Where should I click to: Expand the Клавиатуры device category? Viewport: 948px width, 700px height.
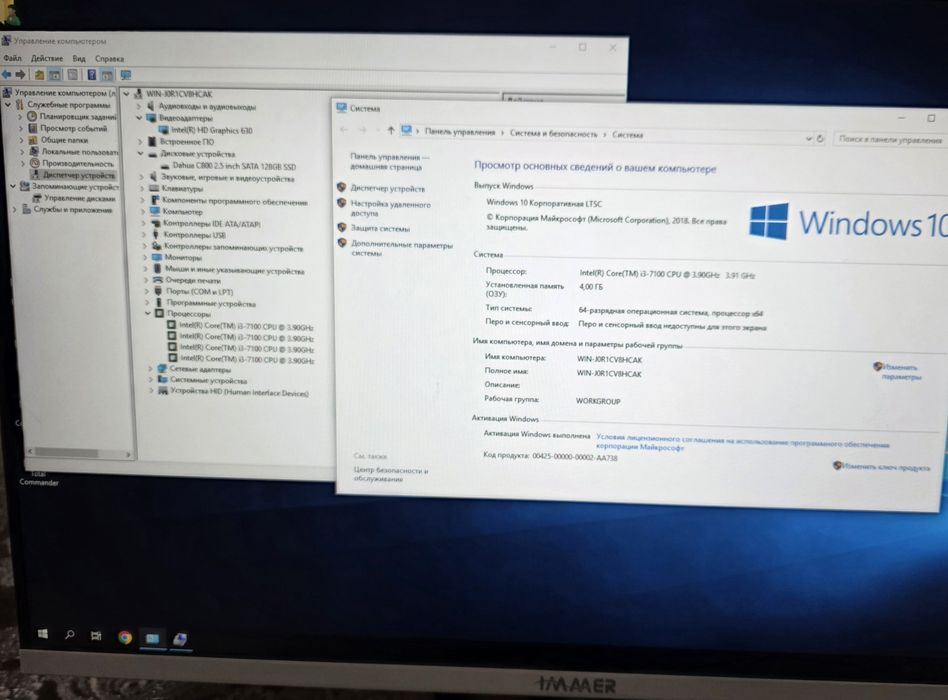(143, 189)
